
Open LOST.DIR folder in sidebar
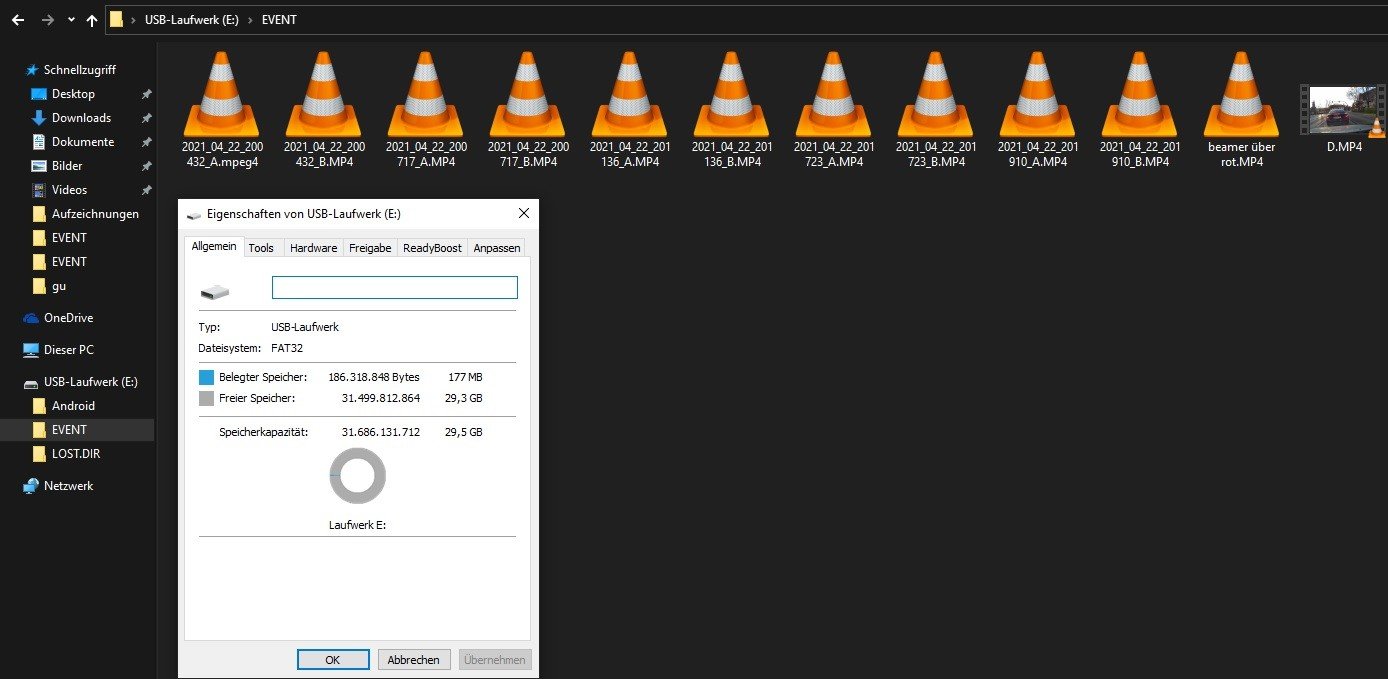[x=76, y=454]
